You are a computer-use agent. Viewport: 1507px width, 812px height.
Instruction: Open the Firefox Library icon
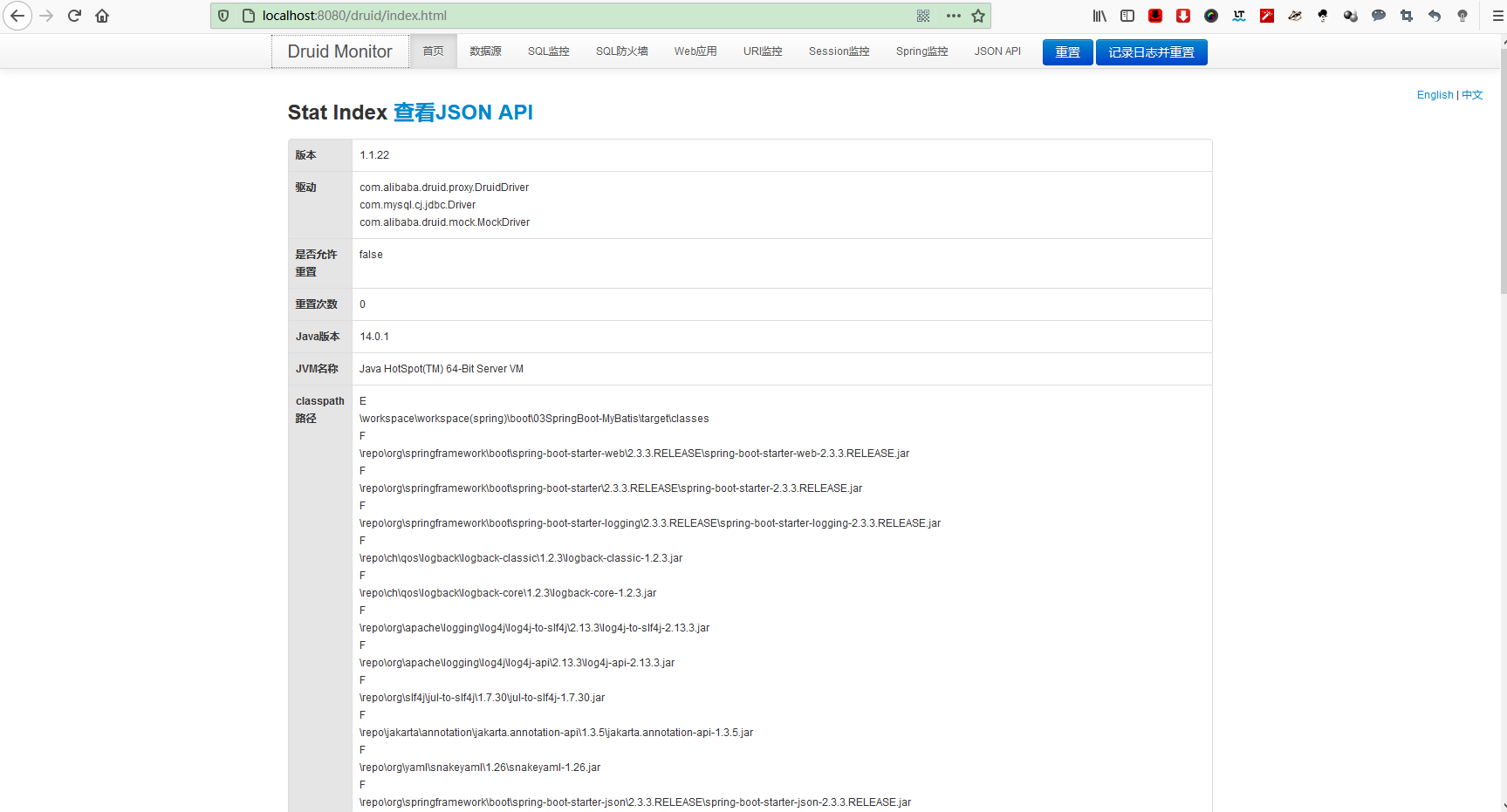[1099, 16]
